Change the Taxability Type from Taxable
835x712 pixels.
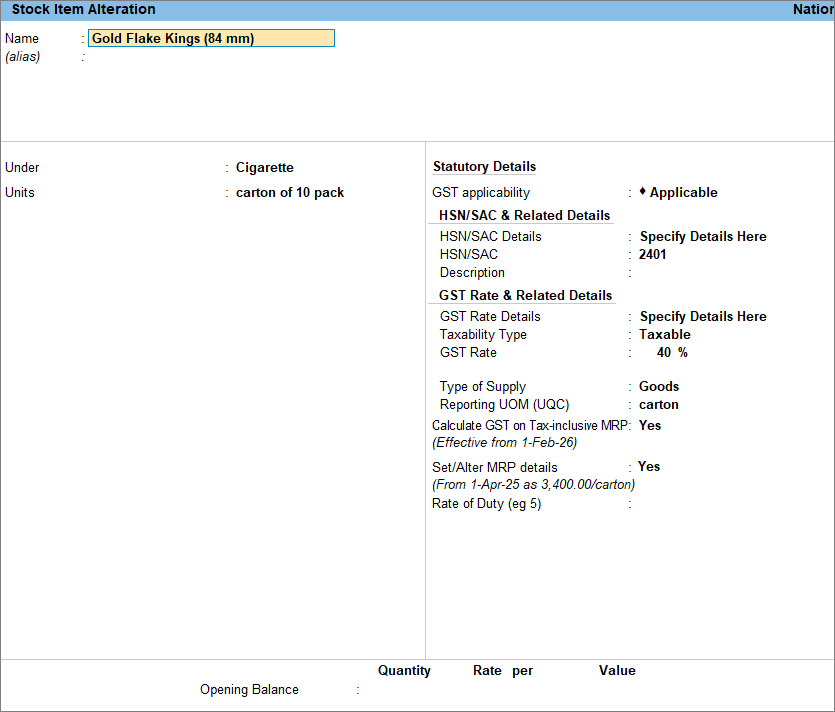(x=664, y=335)
